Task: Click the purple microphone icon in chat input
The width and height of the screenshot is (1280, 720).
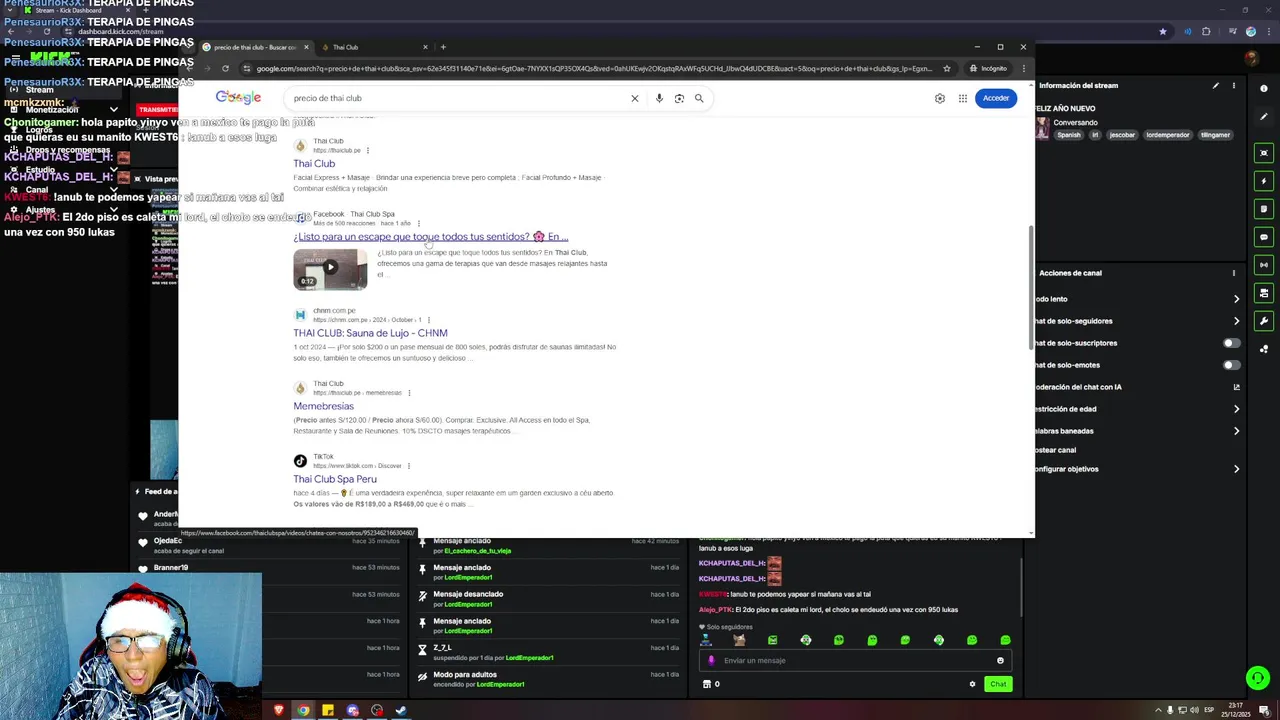Action: pos(712,660)
